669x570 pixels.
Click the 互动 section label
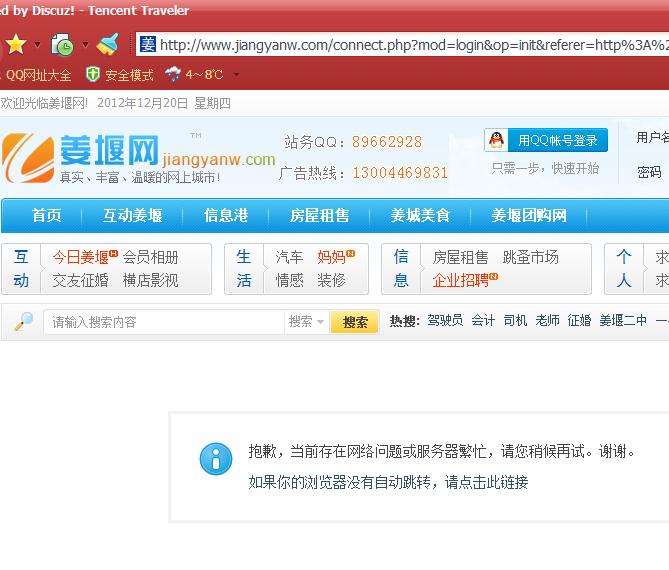(x=21, y=269)
